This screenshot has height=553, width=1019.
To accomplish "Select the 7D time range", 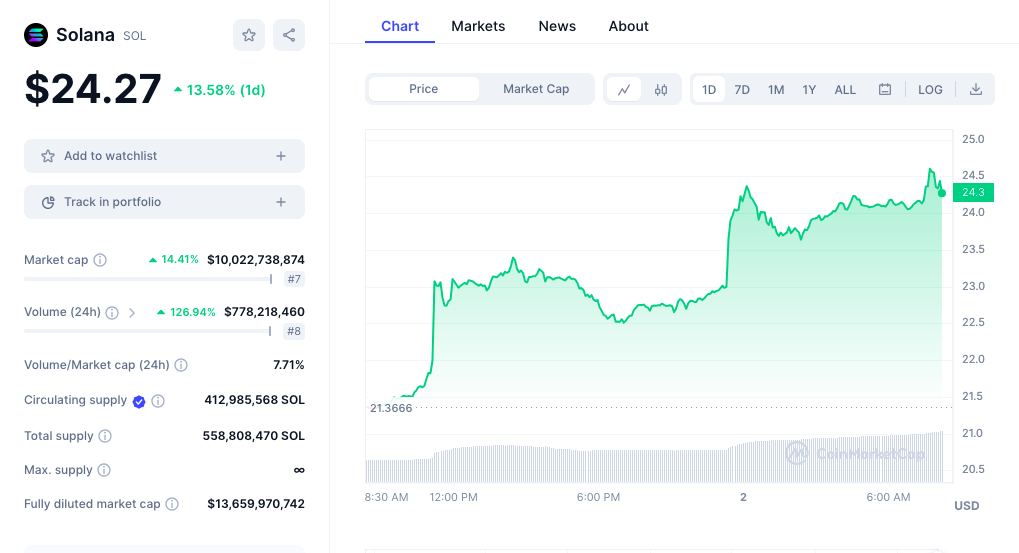I will [x=742, y=90].
